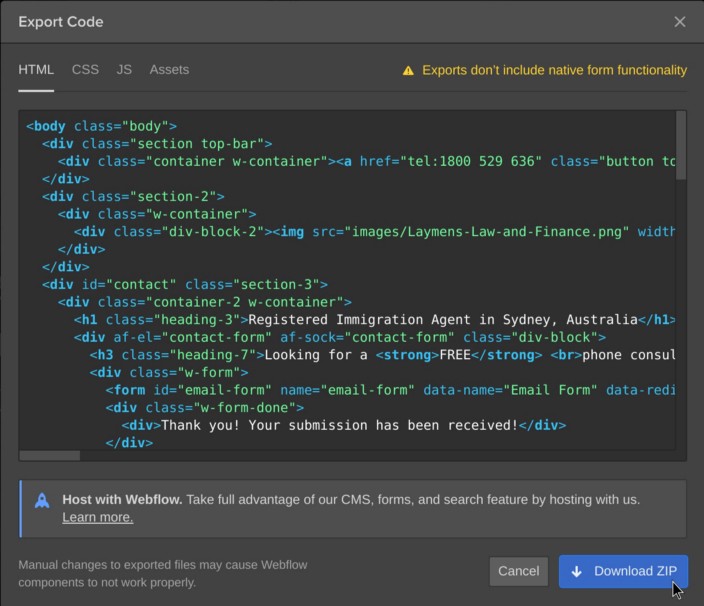
Task: Open the CSS tab
Action: point(85,70)
